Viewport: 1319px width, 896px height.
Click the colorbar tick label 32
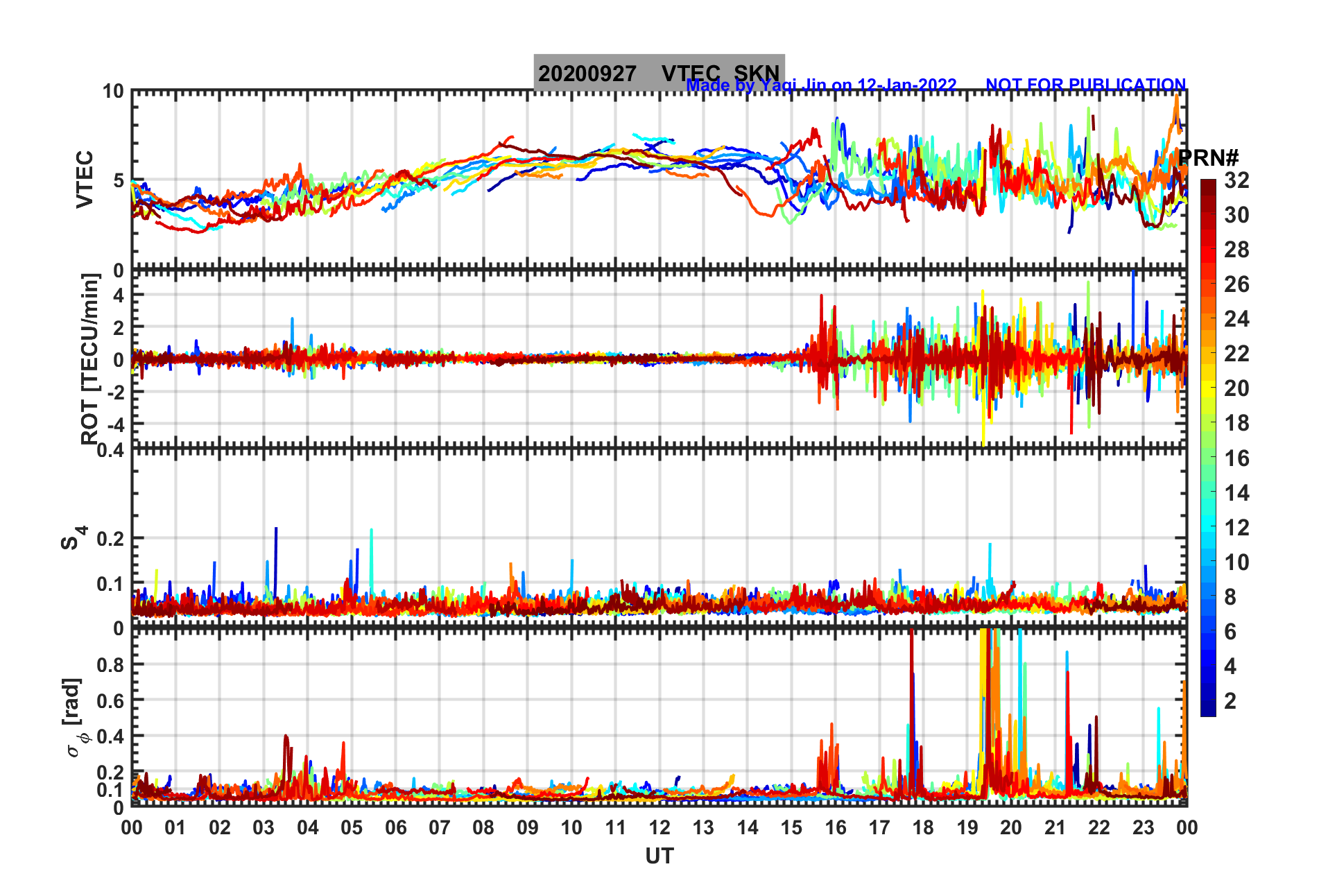click(x=1236, y=180)
